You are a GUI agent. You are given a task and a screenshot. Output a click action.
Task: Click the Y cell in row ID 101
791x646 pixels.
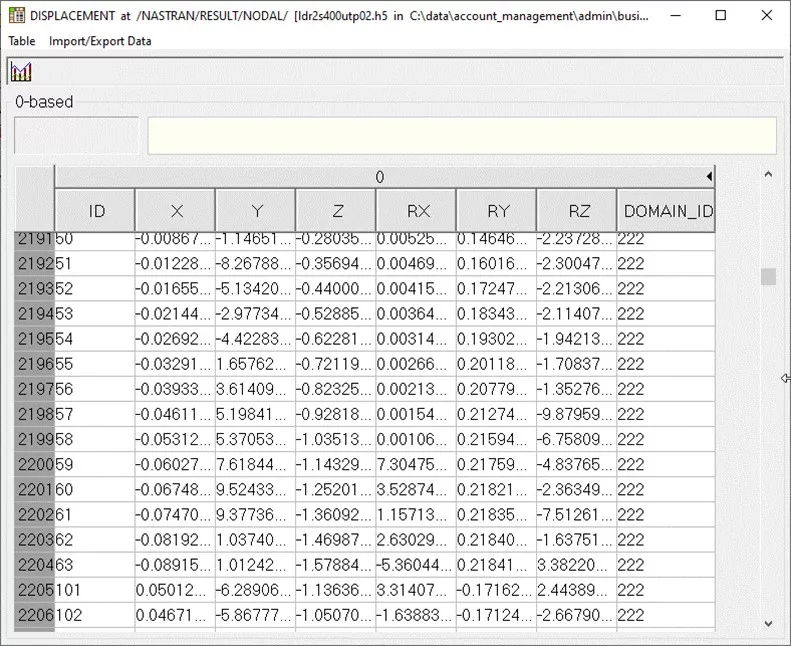255,588
